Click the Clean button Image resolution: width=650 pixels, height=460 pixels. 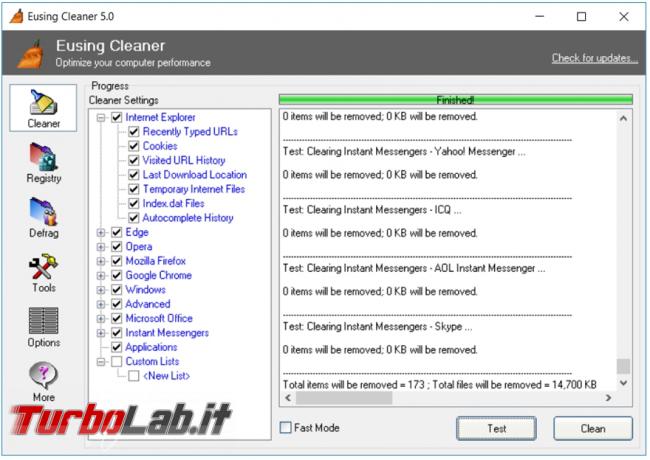(593, 428)
